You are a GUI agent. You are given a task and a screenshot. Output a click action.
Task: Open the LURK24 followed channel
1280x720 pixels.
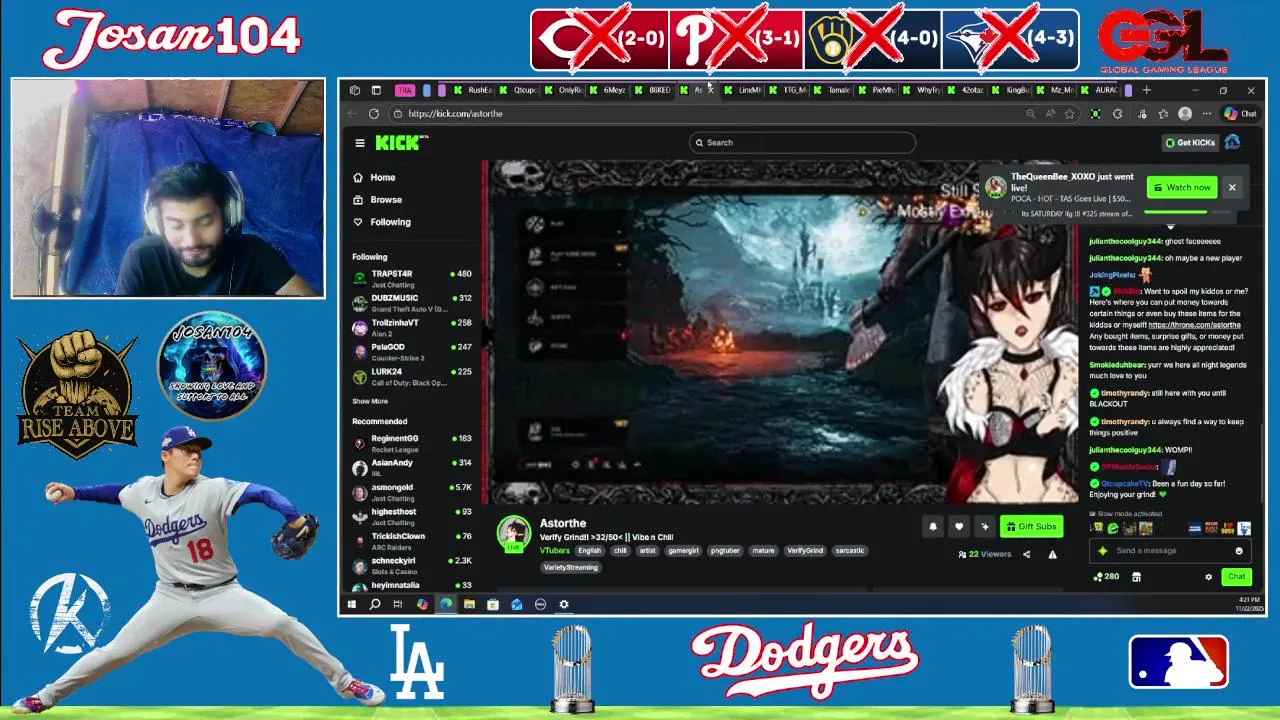point(411,375)
